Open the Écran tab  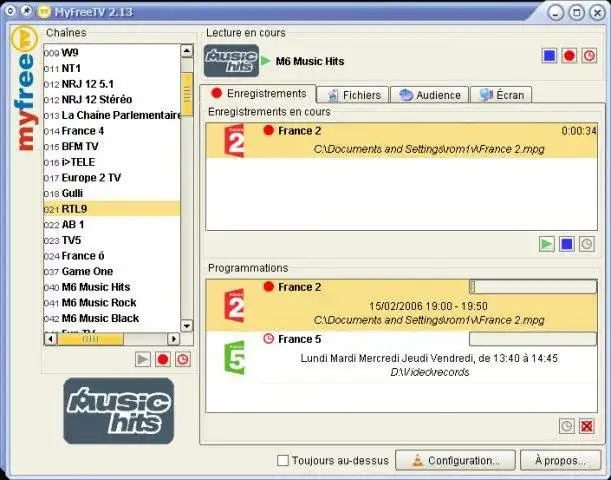(x=501, y=95)
